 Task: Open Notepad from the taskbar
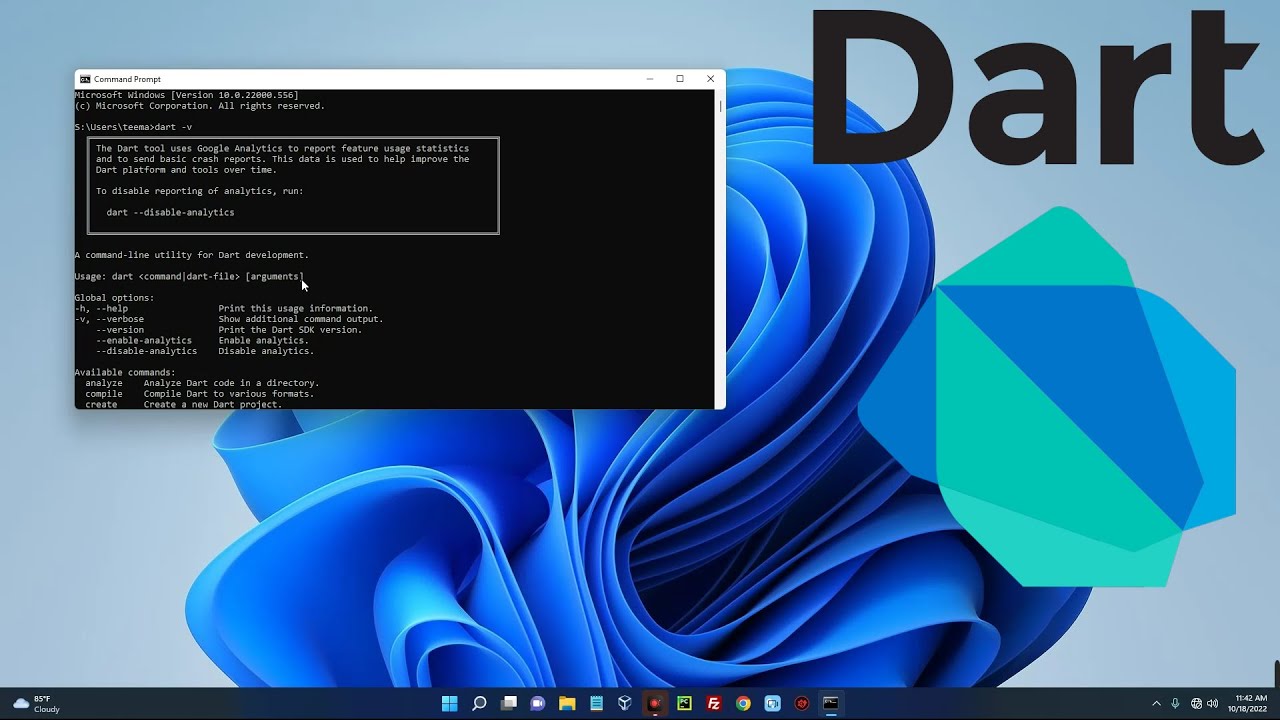pos(596,703)
